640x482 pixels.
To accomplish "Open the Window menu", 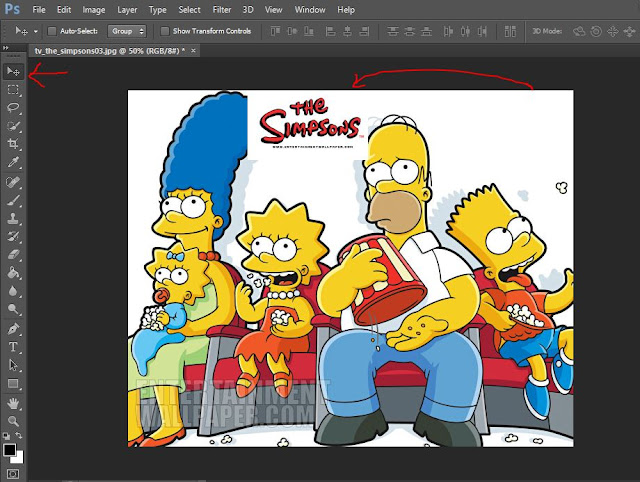I will coord(310,9).
